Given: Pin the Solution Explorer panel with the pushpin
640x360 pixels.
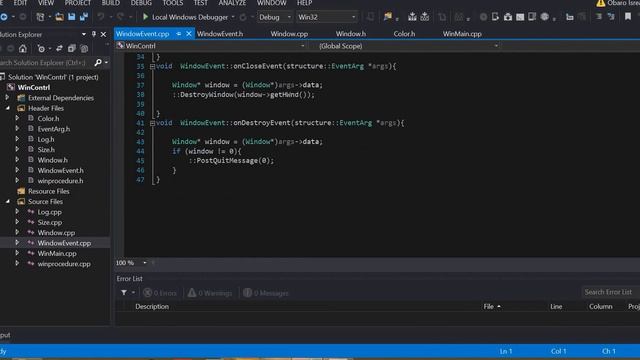Looking at the screenshot, I should point(94,34).
